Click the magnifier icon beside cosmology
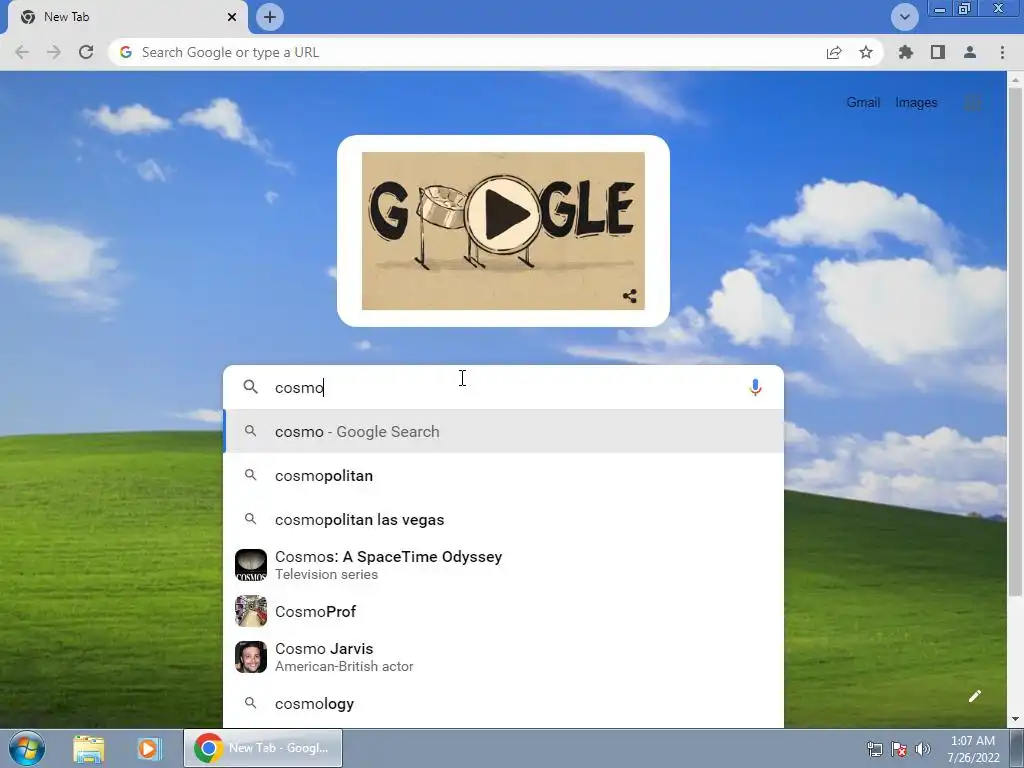Image resolution: width=1024 pixels, height=768 pixels. 250,703
